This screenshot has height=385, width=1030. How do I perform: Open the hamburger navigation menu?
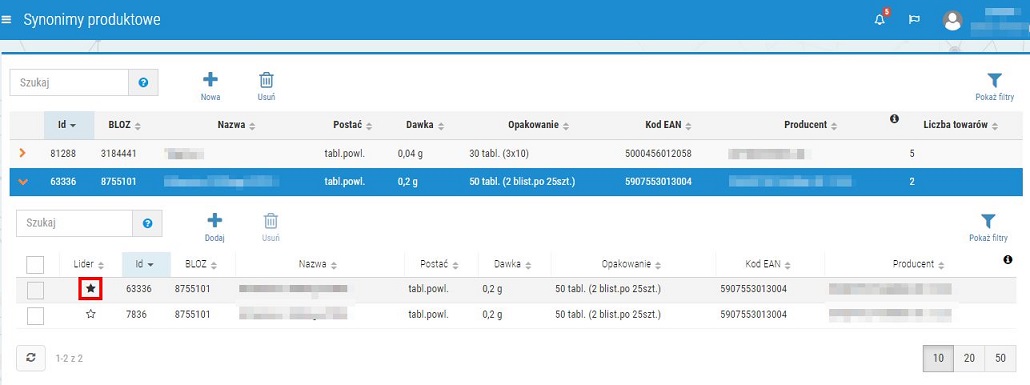7,20
